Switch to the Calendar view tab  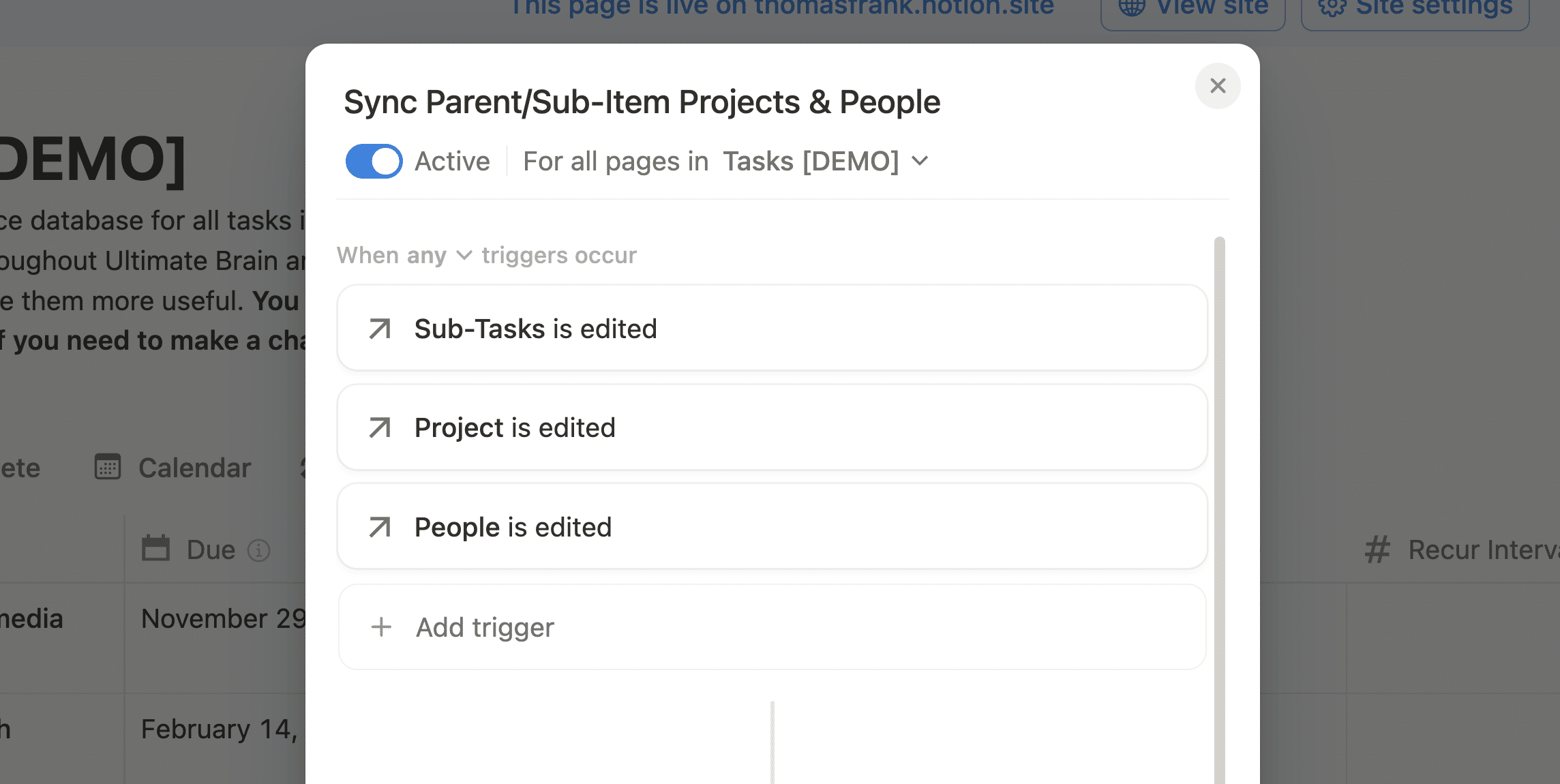(x=173, y=468)
